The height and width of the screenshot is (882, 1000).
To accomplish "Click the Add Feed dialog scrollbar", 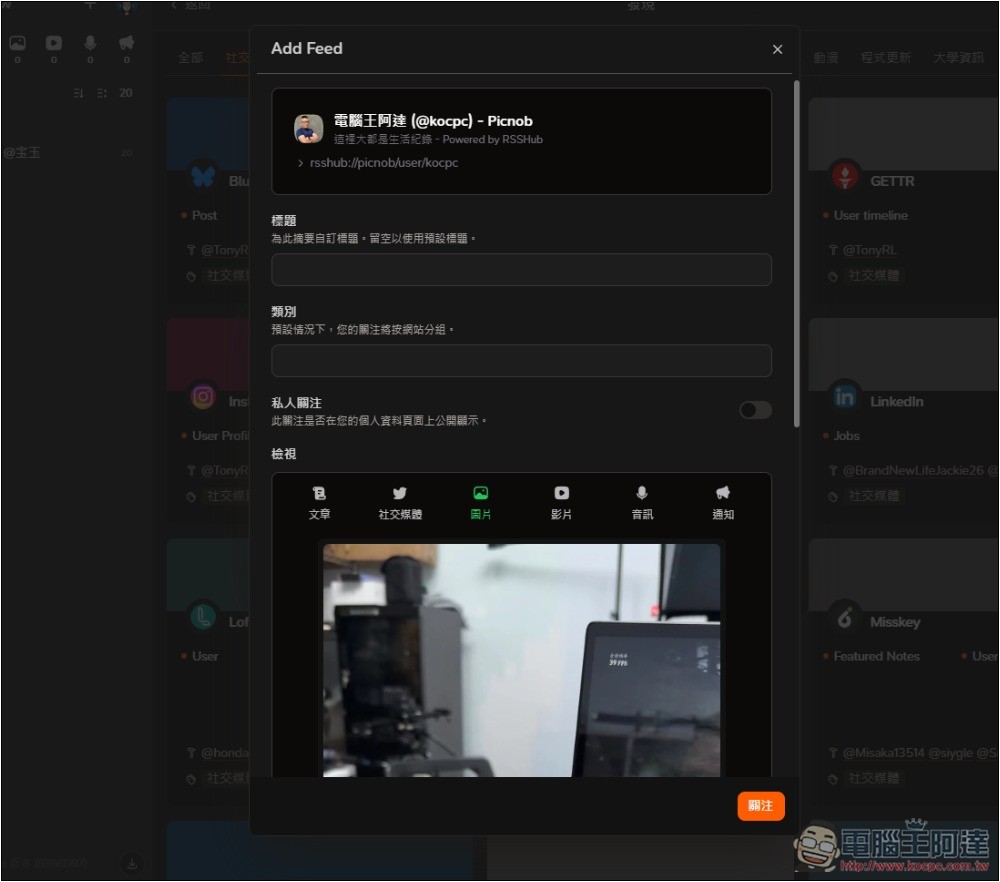I will coord(797,254).
